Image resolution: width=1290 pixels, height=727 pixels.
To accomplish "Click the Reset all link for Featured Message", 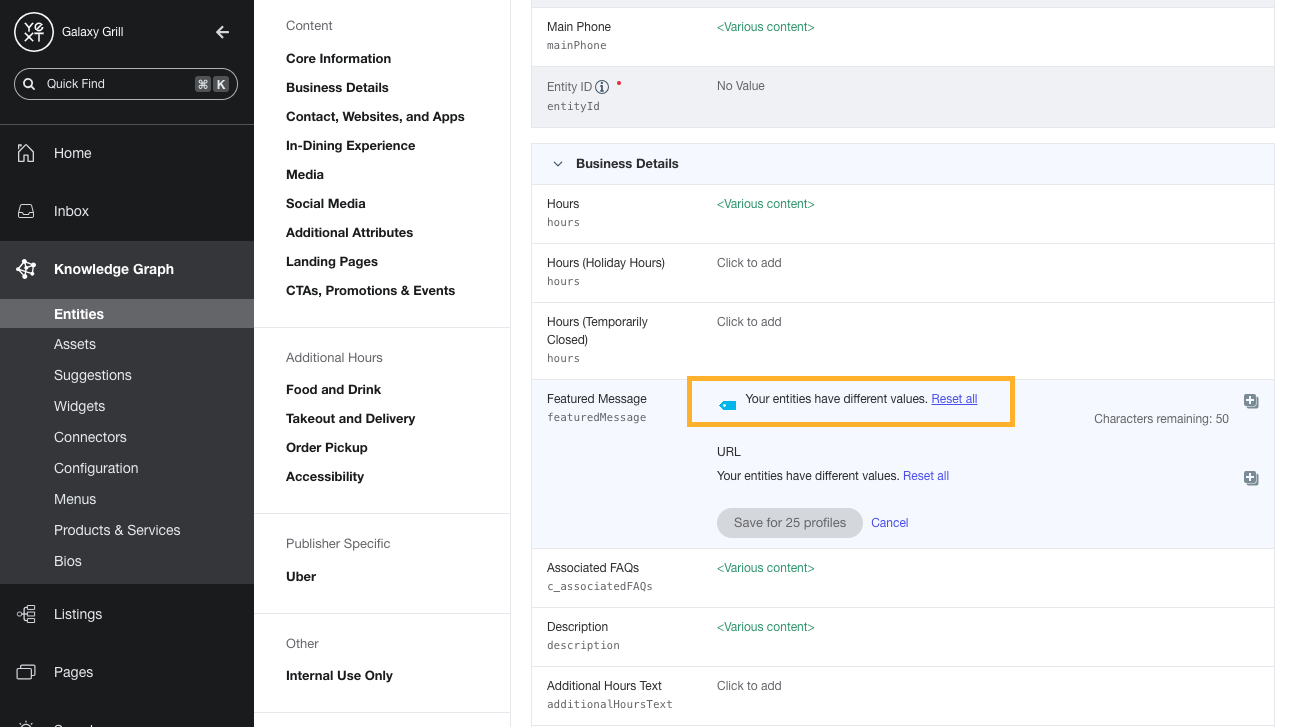I will point(953,398).
